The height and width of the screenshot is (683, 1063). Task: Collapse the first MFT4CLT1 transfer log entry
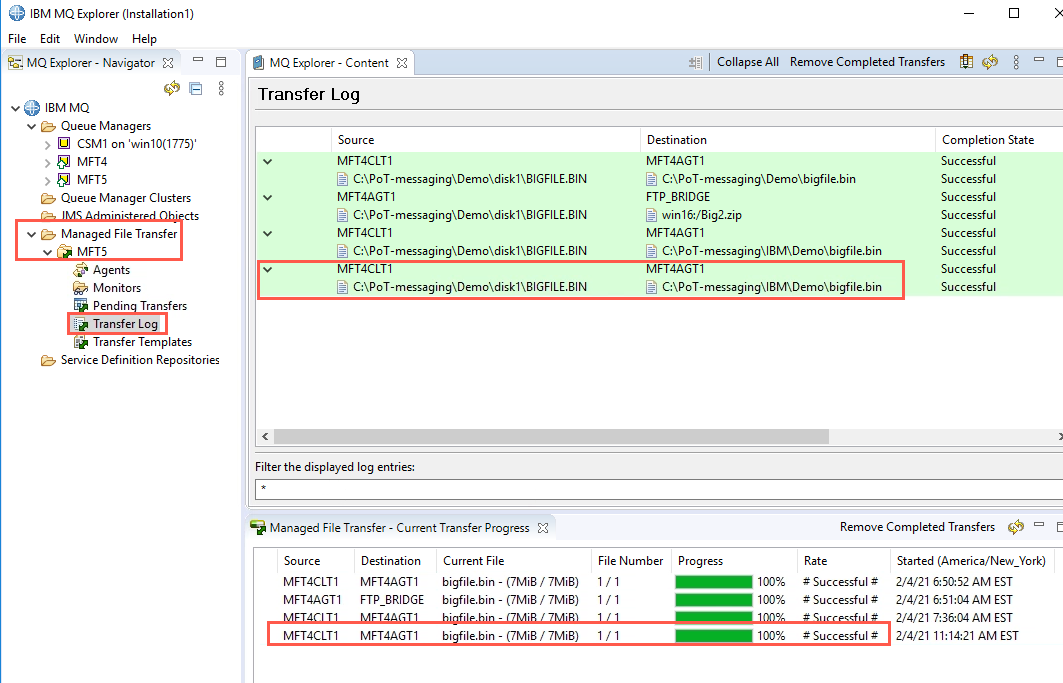coord(268,161)
